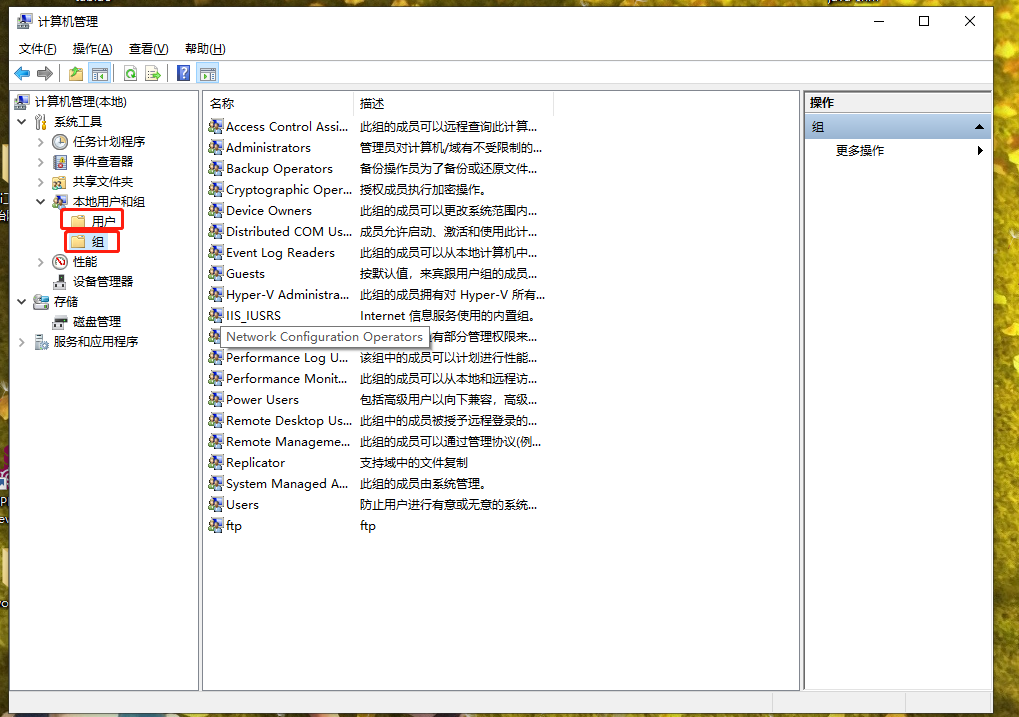Image resolution: width=1019 pixels, height=717 pixels.
Task: Click the Computer Management title bar icon
Action: 24,21
